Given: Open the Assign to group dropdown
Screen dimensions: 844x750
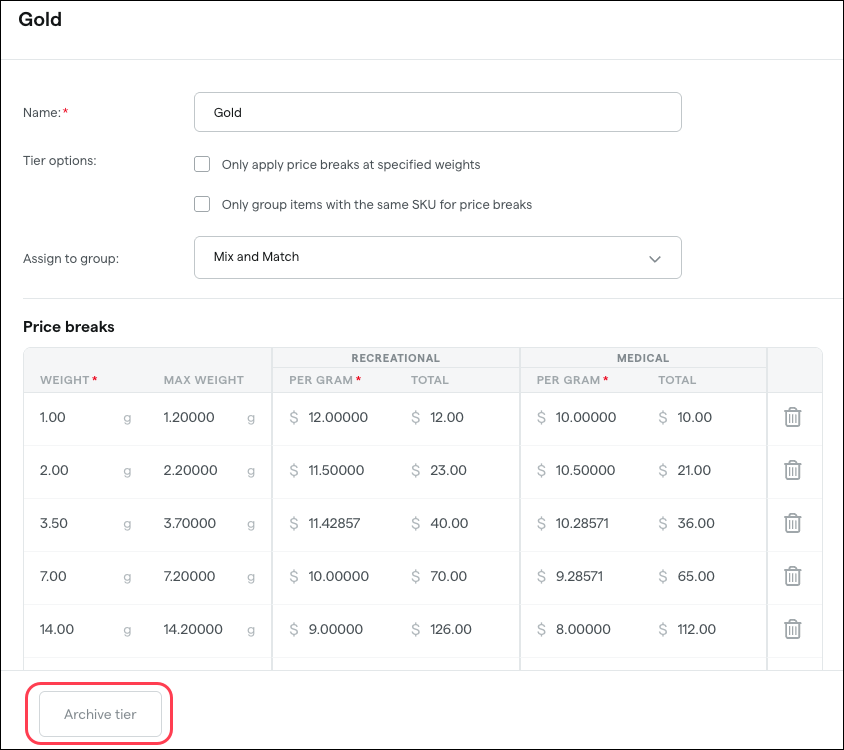Looking at the screenshot, I should tap(438, 257).
